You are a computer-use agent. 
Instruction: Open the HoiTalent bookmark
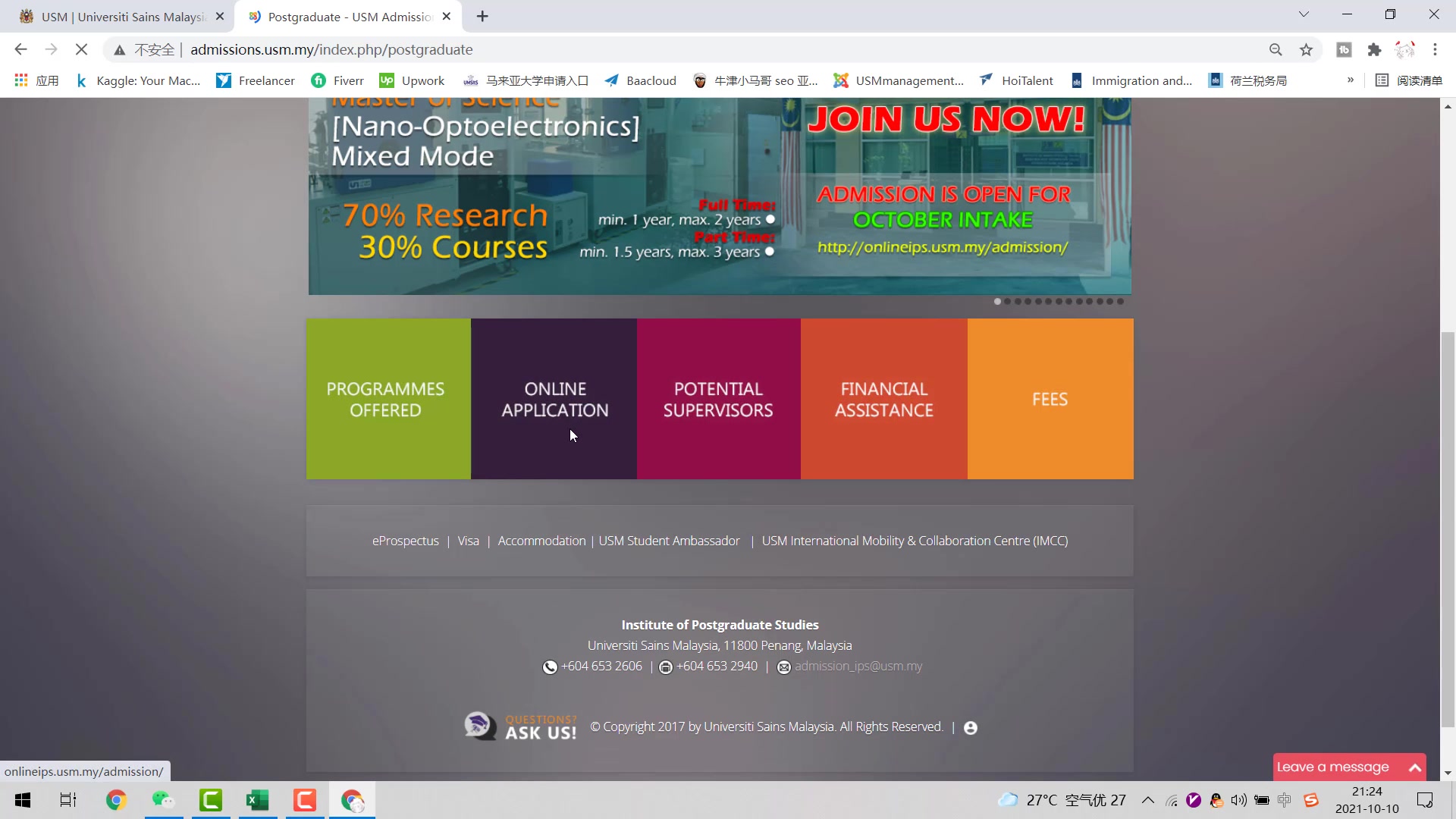(x=1016, y=80)
